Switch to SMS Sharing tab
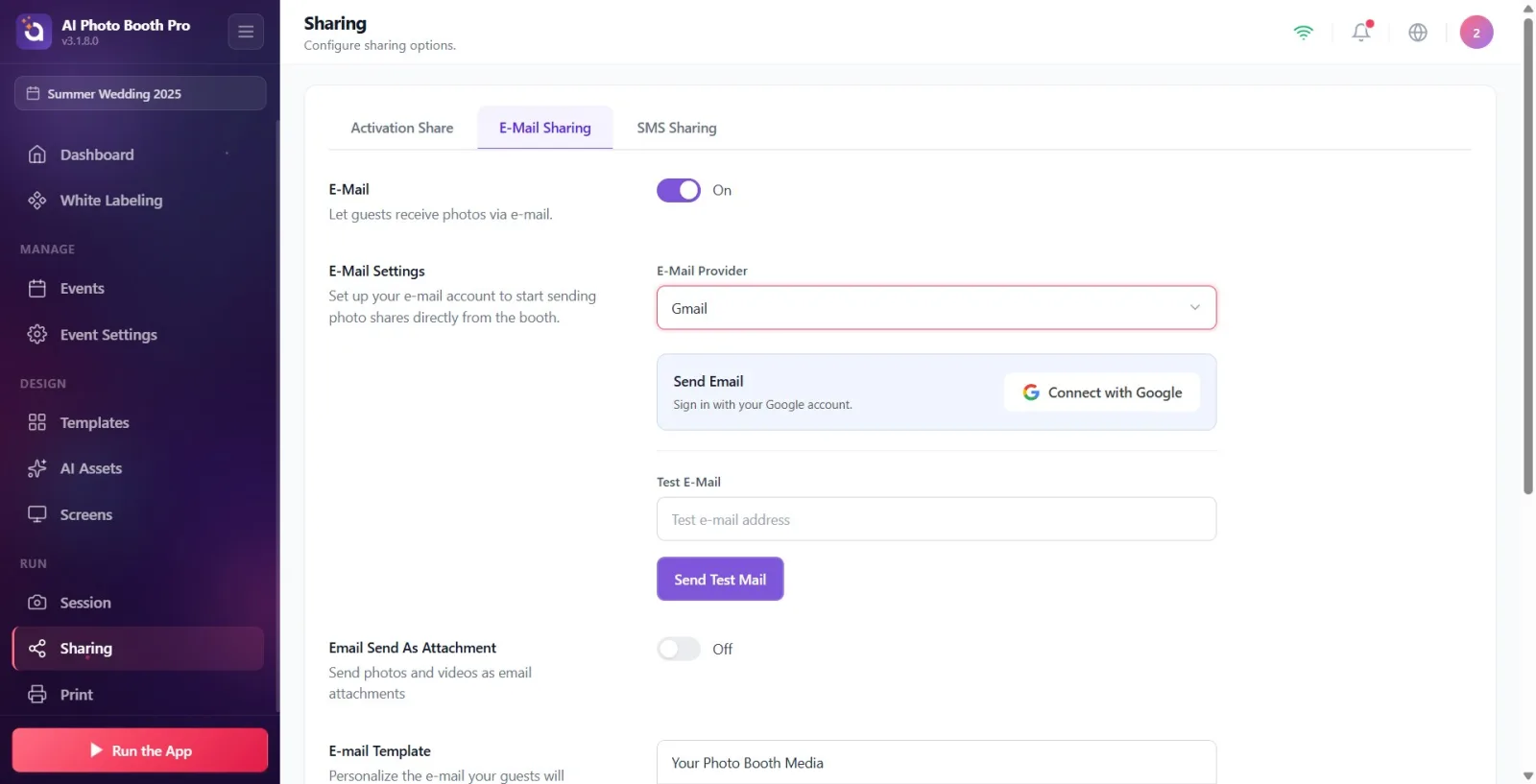This screenshot has width=1536, height=784. click(677, 128)
